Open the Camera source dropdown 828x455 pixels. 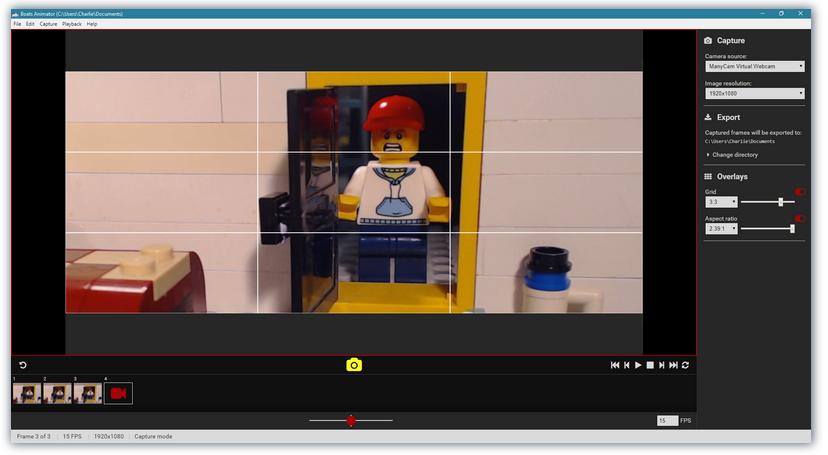[x=755, y=67]
